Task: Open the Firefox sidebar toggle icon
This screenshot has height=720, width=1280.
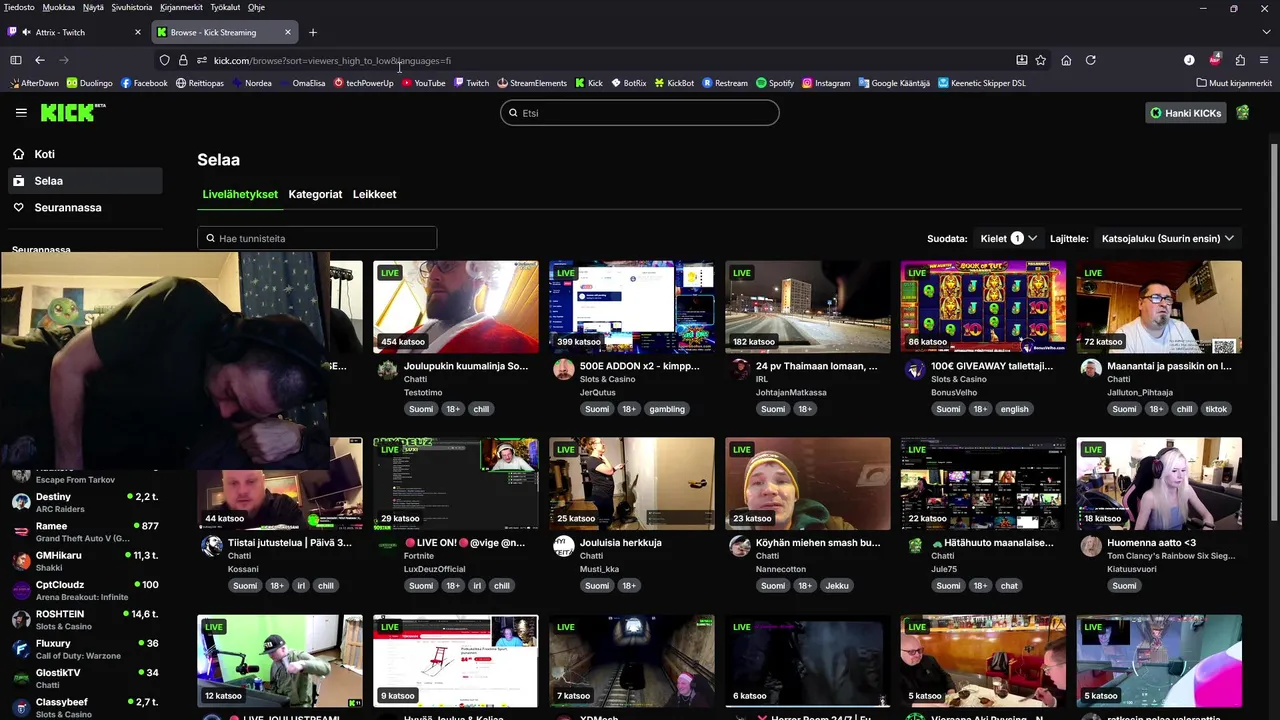Action: click(16, 60)
